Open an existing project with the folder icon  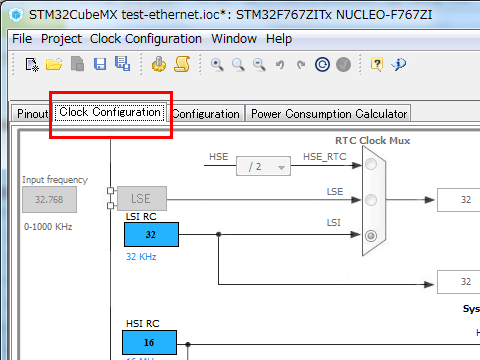(x=54, y=64)
